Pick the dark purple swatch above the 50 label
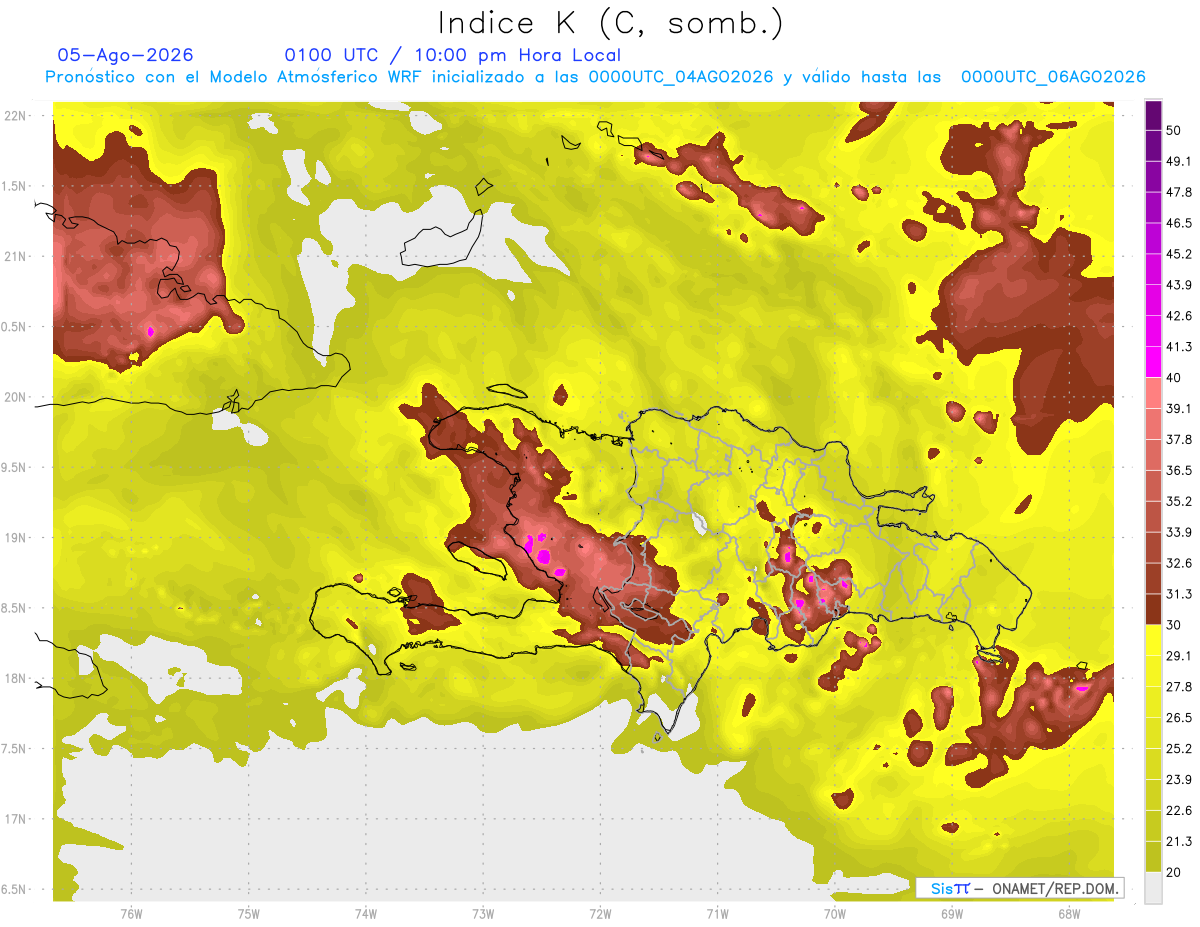 click(1153, 115)
